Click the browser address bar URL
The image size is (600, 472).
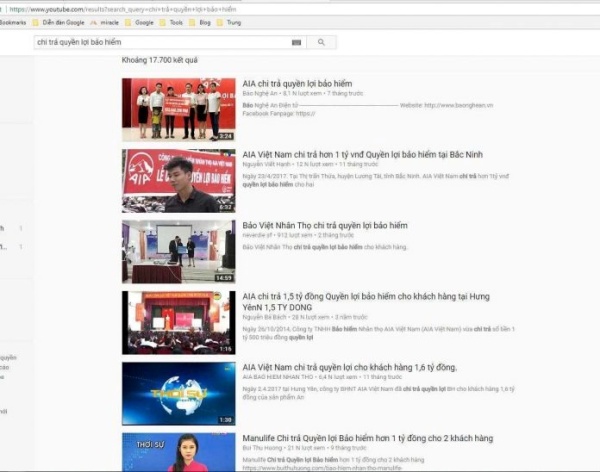click(123, 9)
